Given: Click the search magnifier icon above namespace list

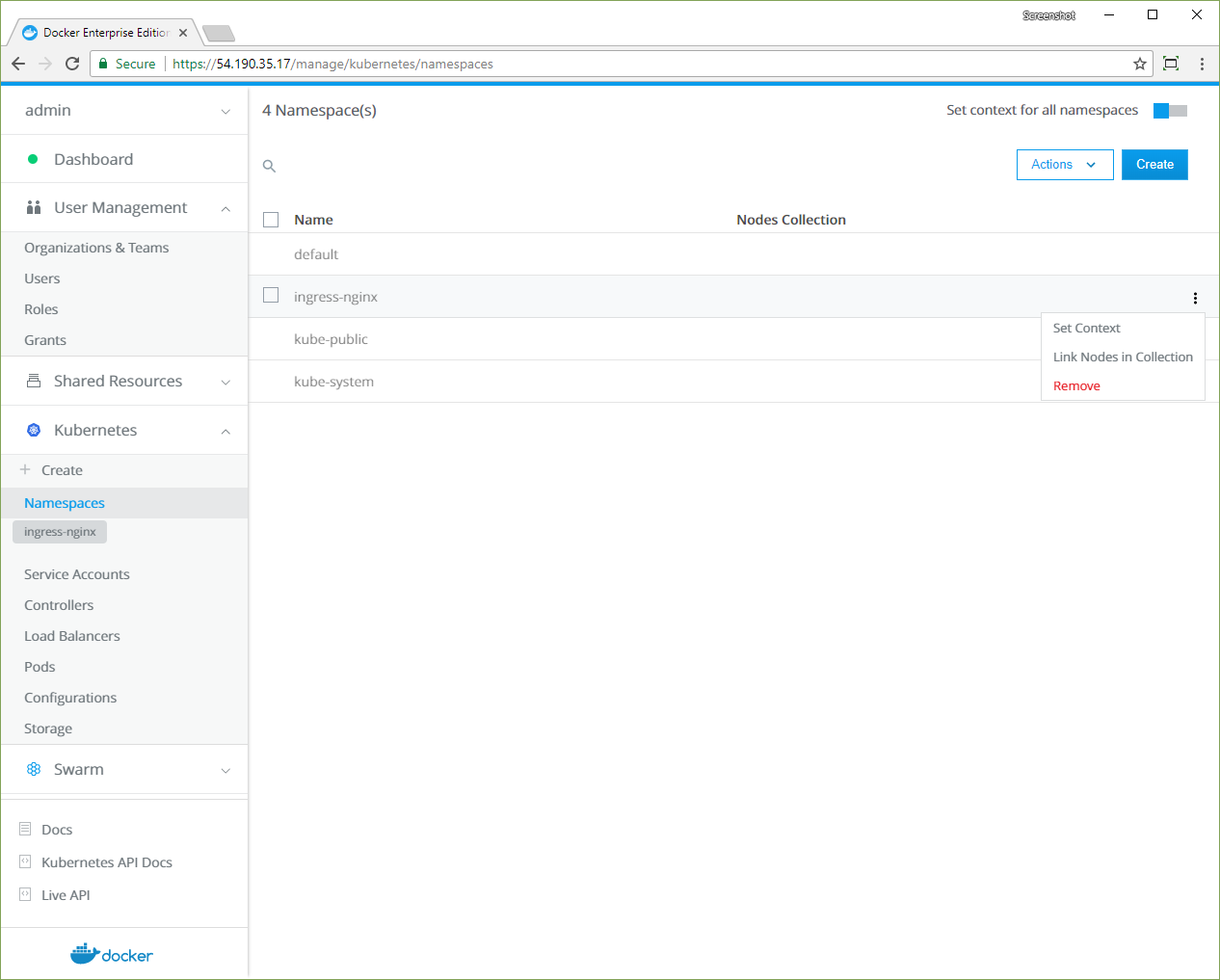Looking at the screenshot, I should click(x=270, y=167).
